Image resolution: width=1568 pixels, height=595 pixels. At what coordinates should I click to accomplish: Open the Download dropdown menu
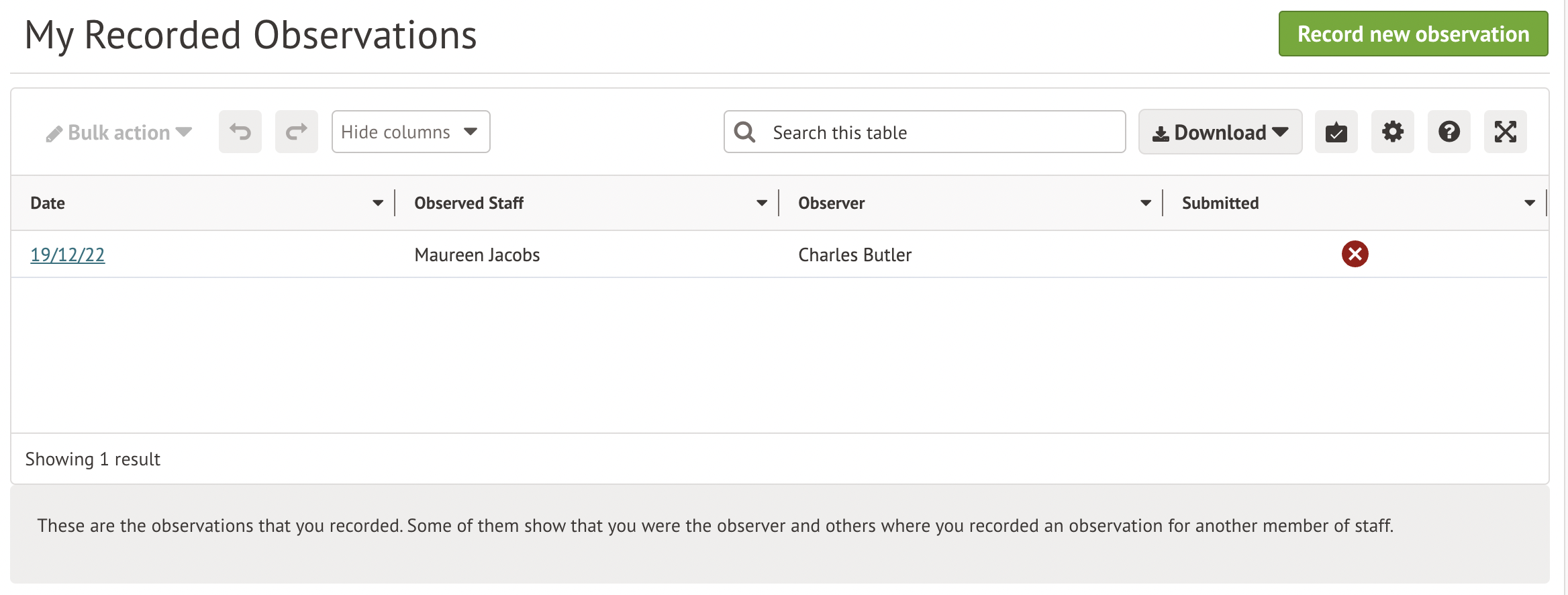click(1220, 132)
